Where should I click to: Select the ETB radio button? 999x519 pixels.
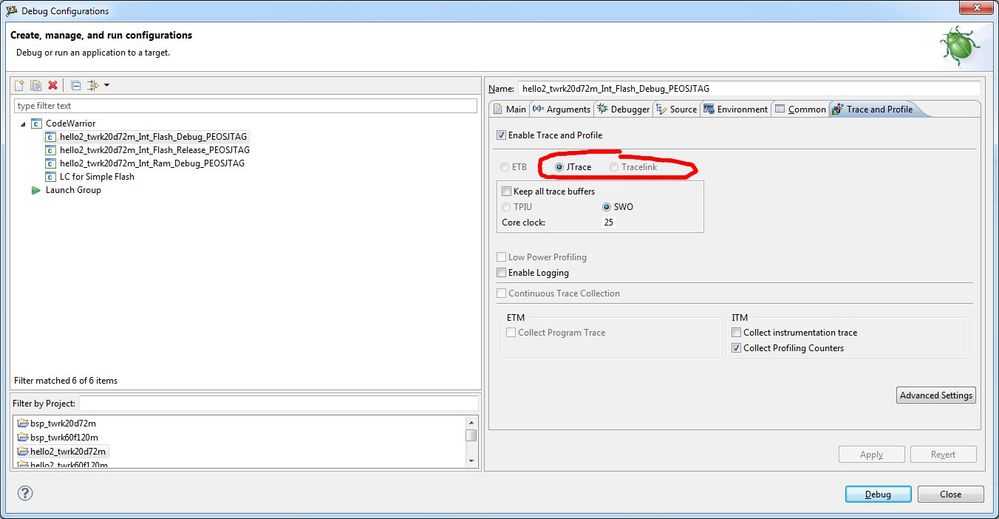click(505, 167)
